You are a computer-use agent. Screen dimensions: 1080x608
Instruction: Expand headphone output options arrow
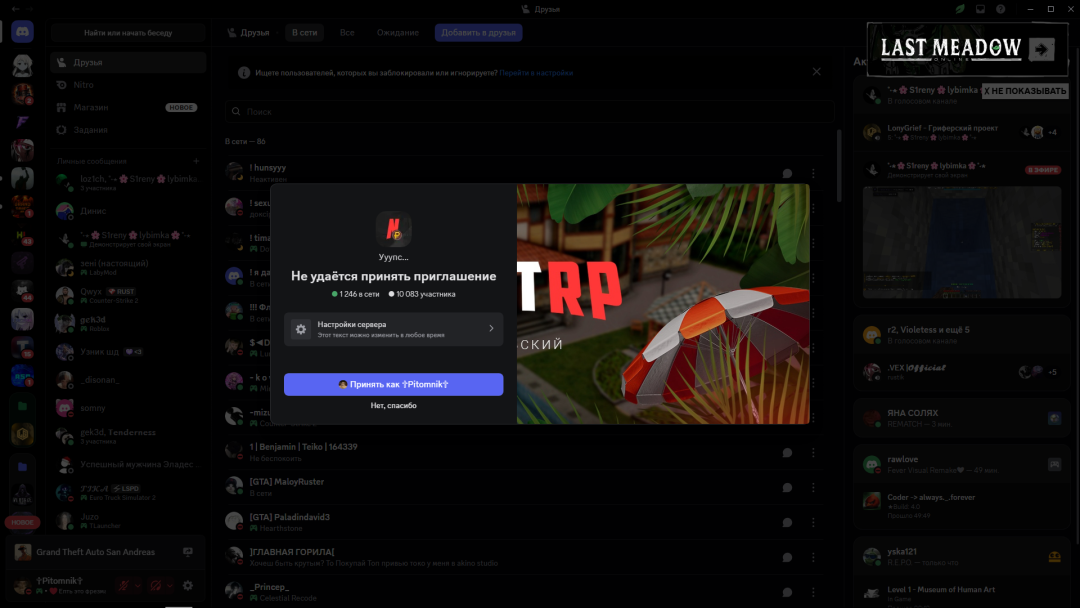[170, 586]
